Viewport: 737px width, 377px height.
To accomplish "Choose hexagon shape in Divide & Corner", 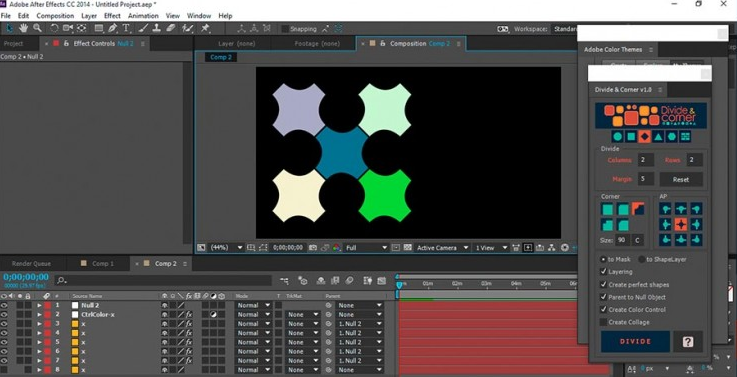I will (x=672, y=137).
